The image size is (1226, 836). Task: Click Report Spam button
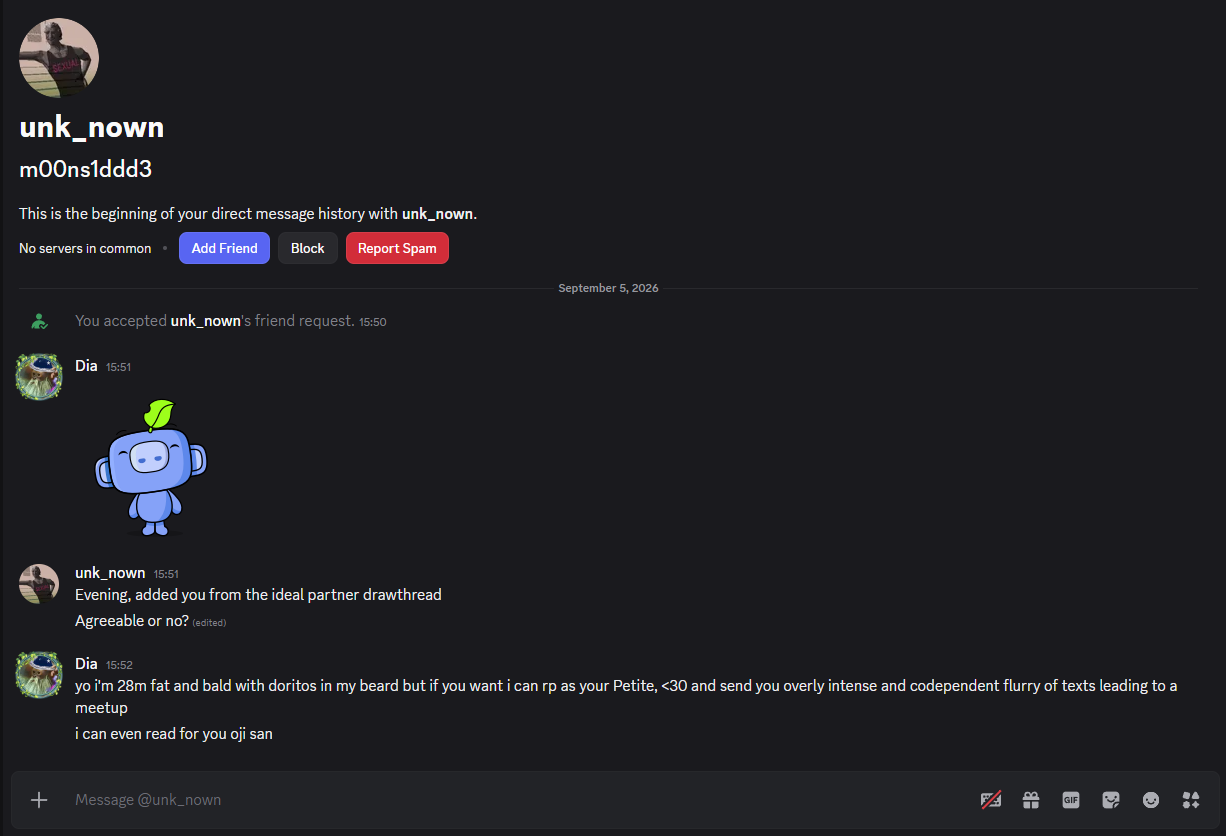point(397,248)
